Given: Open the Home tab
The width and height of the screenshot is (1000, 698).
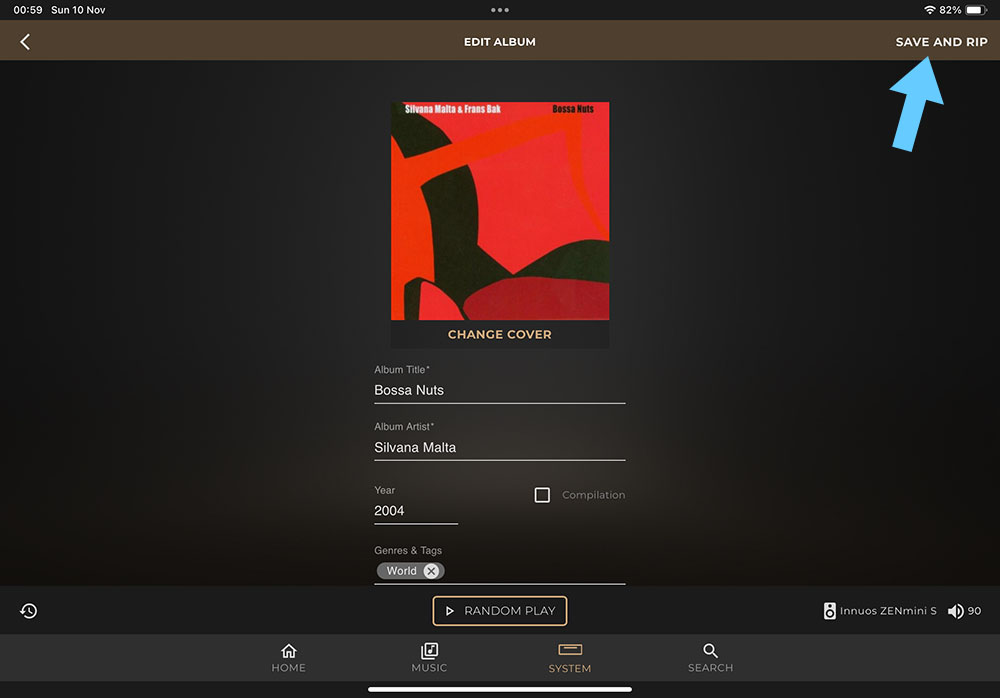Looking at the screenshot, I should (x=288, y=657).
